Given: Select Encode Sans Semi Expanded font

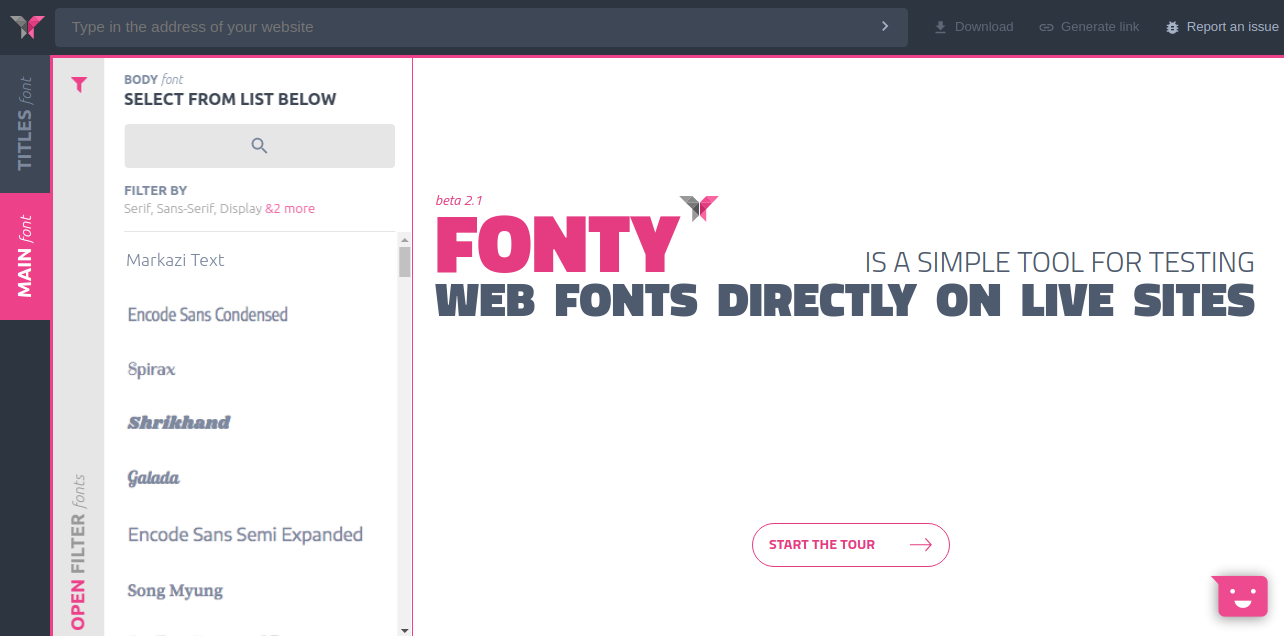Looking at the screenshot, I should point(245,535).
